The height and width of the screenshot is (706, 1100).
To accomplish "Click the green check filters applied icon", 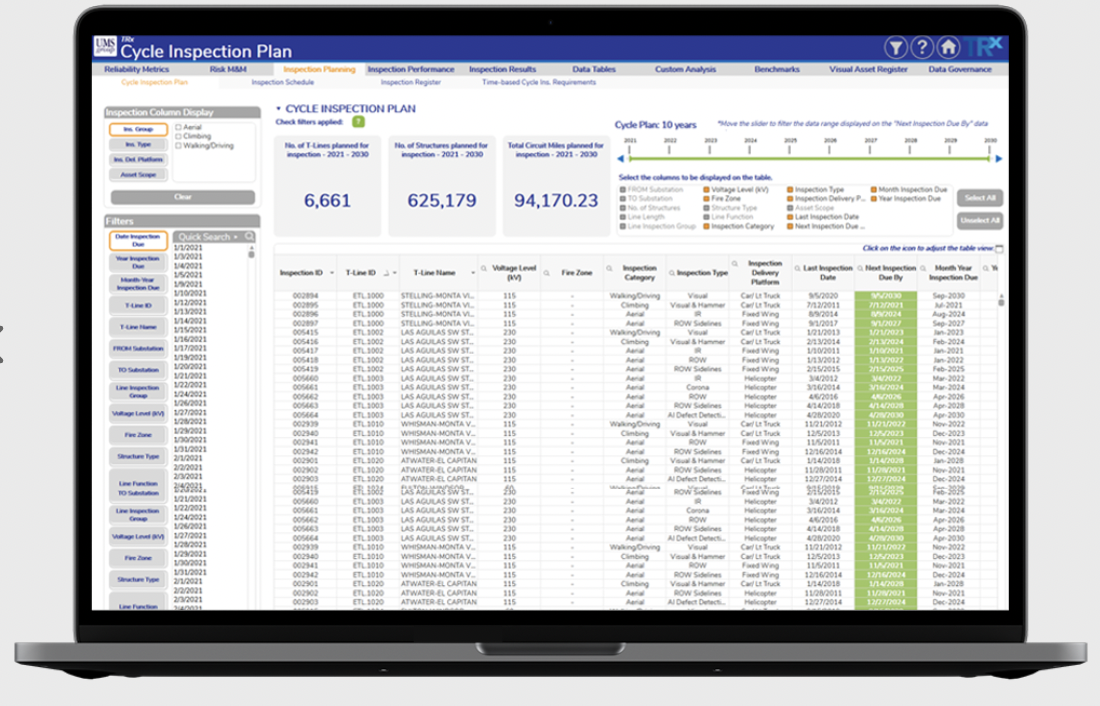I will point(358,121).
